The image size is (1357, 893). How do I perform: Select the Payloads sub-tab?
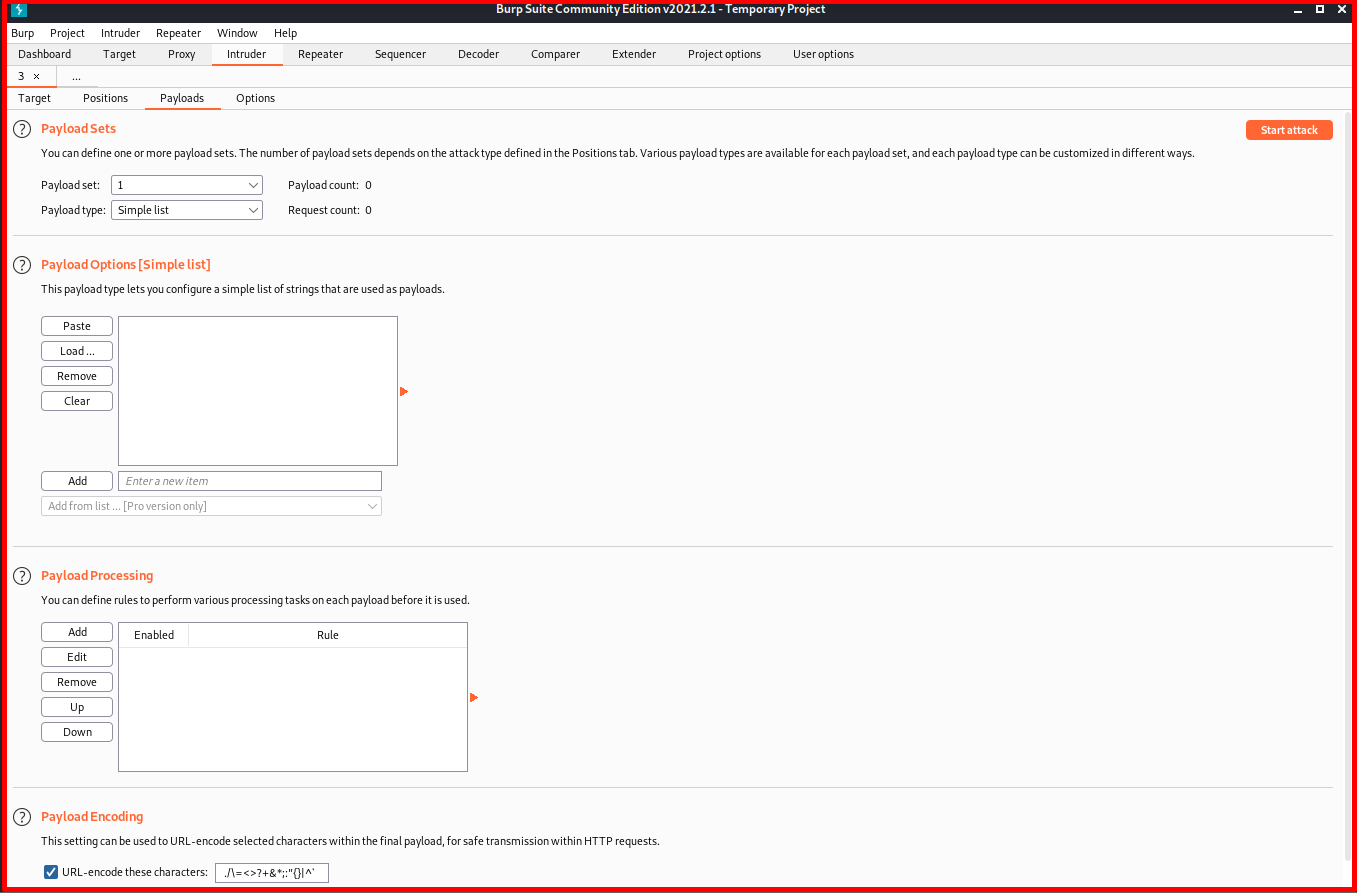tap(182, 98)
